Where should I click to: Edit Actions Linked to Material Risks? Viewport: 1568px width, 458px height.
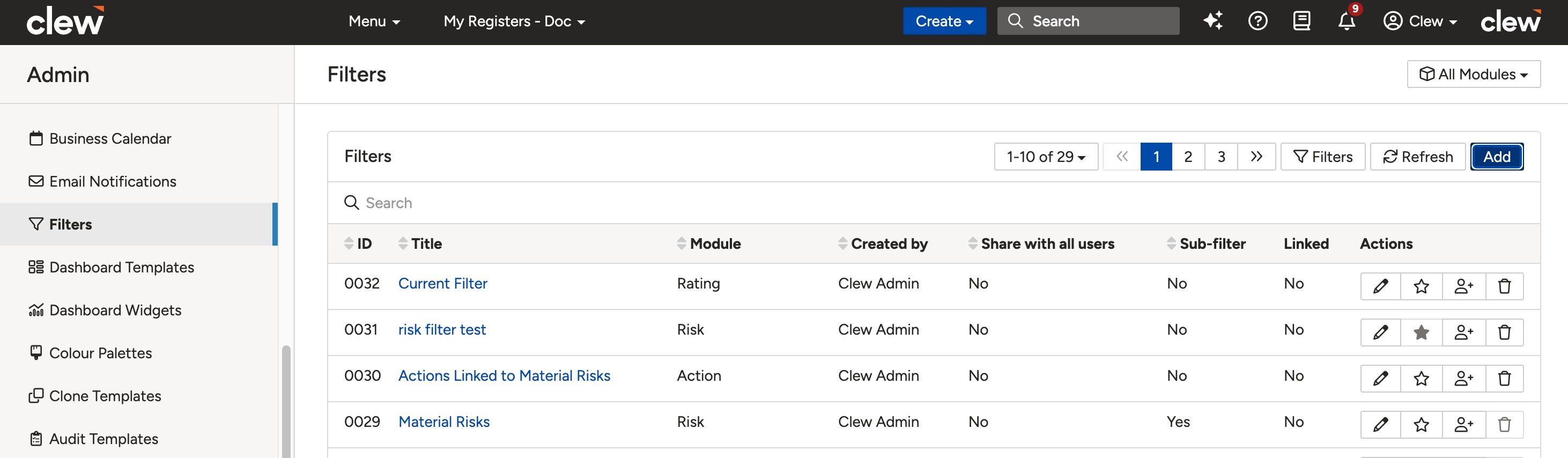click(x=1380, y=379)
